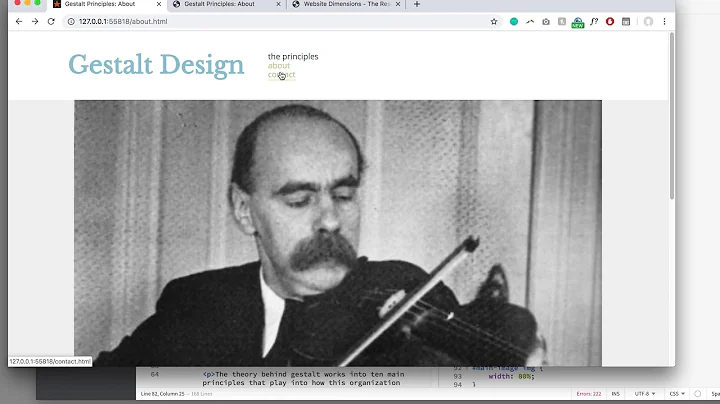The height and width of the screenshot is (404, 720).
Task: Open the gray square extension icon
Action: tap(562, 22)
